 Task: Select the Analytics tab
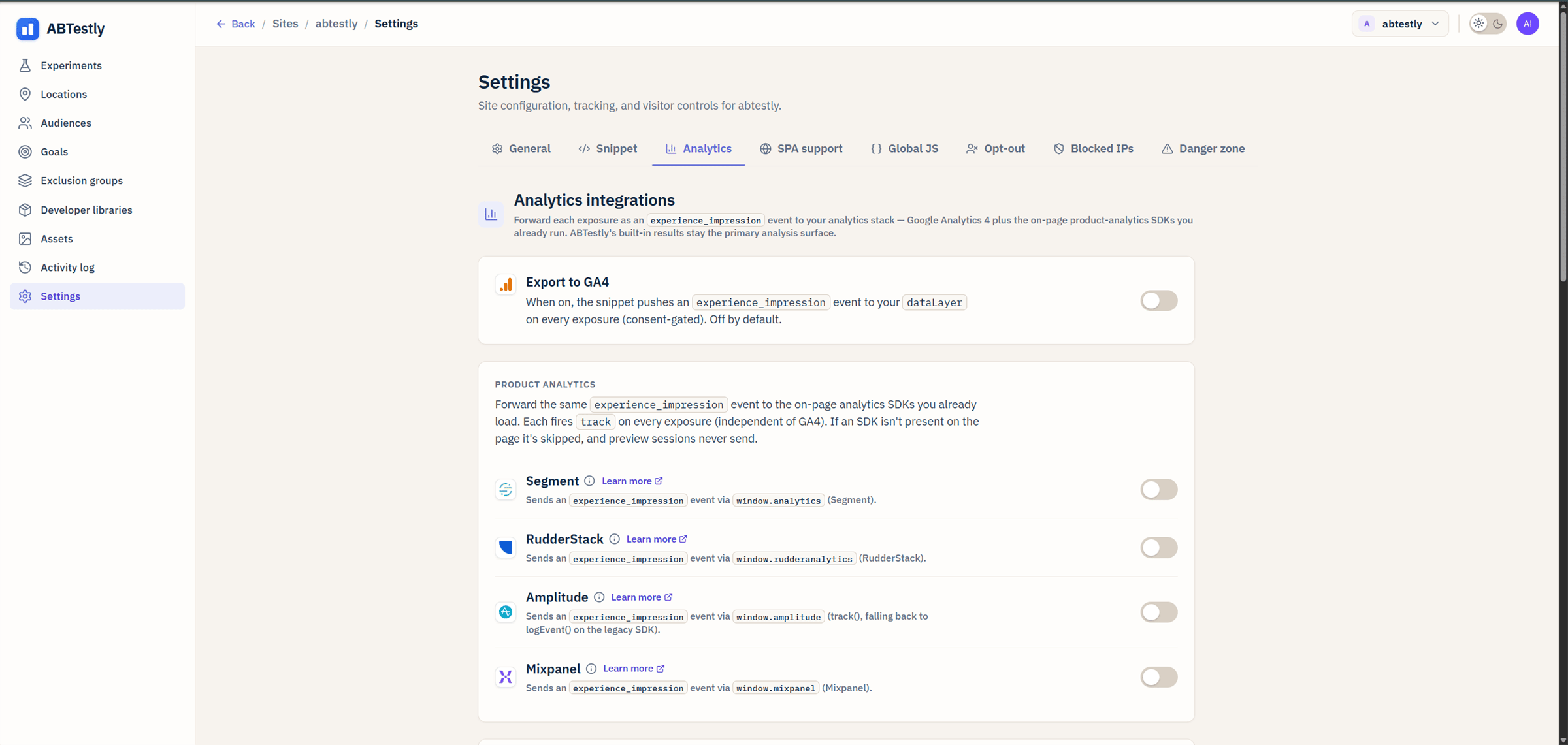pos(698,148)
